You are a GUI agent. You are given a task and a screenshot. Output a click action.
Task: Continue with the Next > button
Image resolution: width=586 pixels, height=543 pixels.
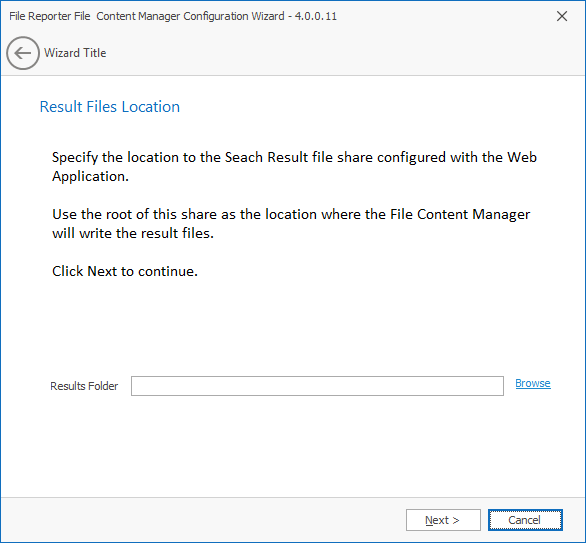443,520
